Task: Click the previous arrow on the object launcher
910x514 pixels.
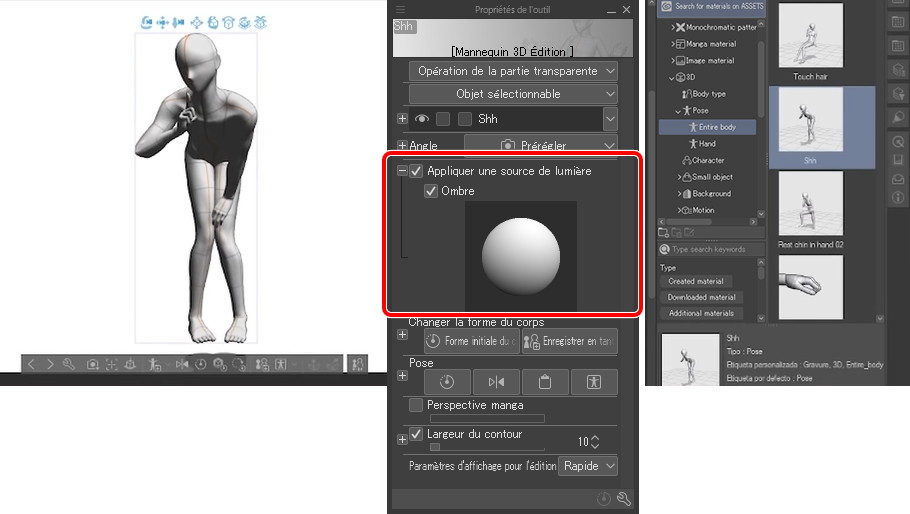Action: 30,364
